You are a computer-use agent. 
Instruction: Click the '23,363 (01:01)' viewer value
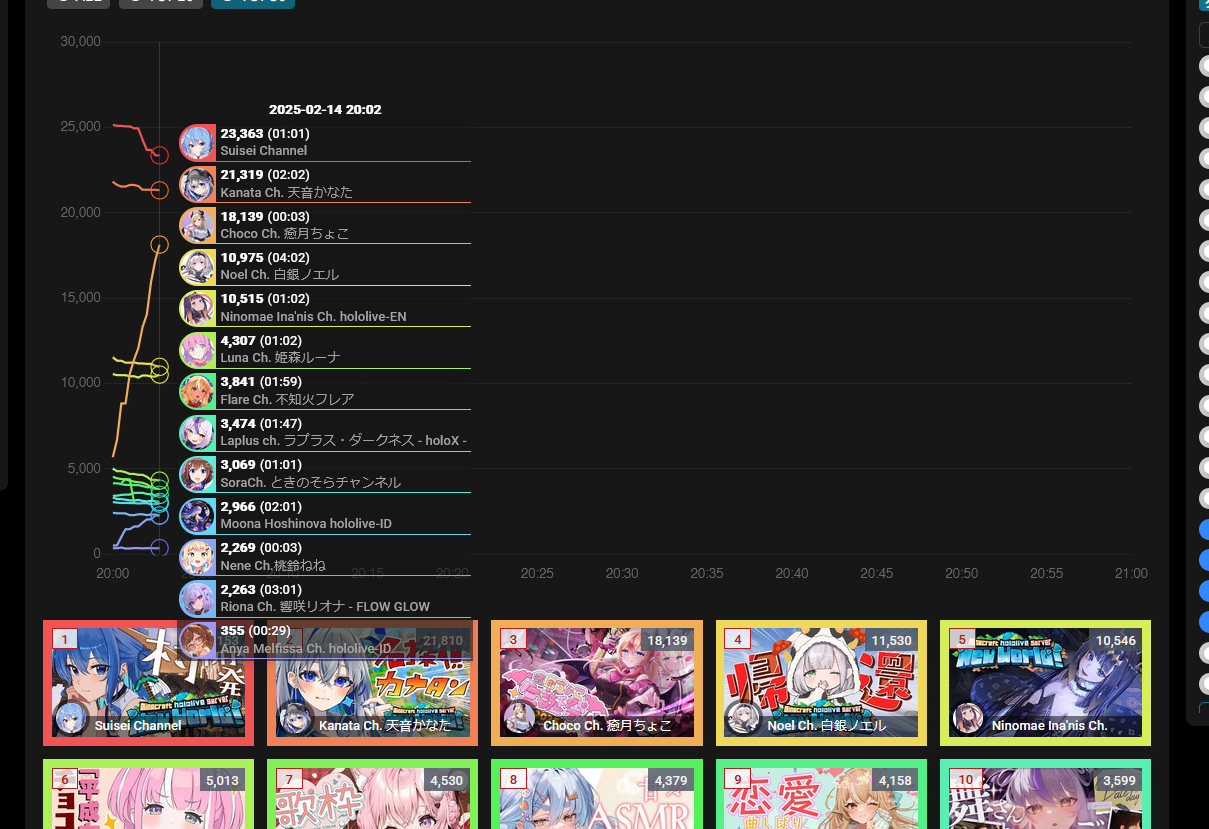point(265,133)
